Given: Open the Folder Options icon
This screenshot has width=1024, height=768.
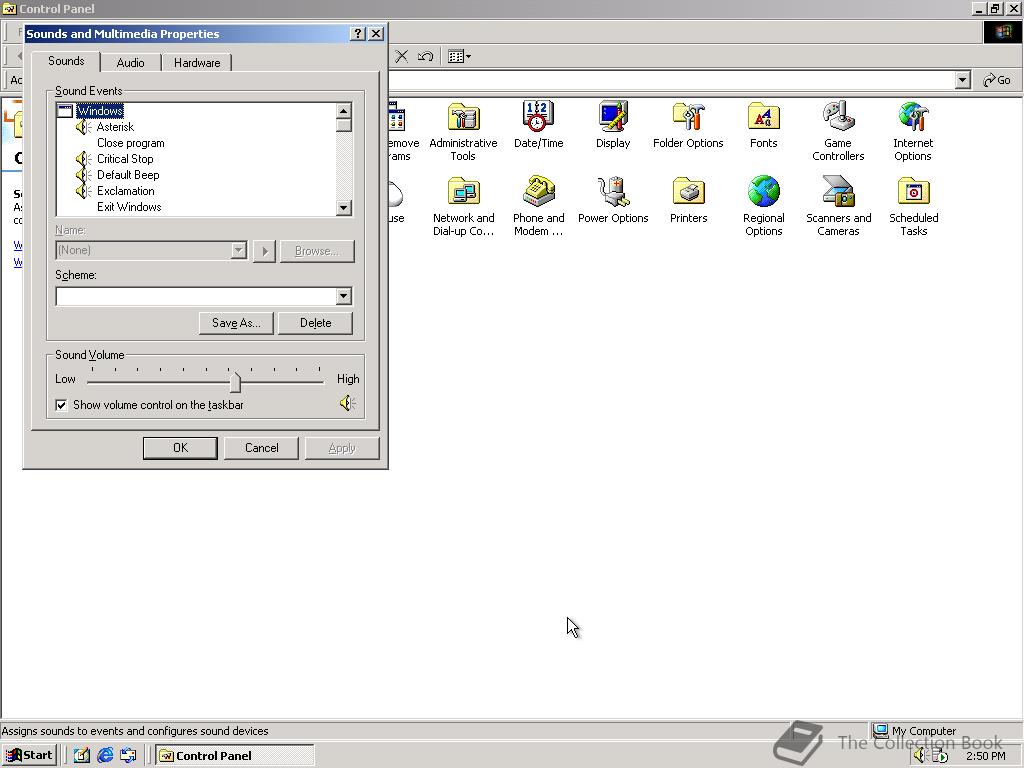Looking at the screenshot, I should [x=688, y=117].
